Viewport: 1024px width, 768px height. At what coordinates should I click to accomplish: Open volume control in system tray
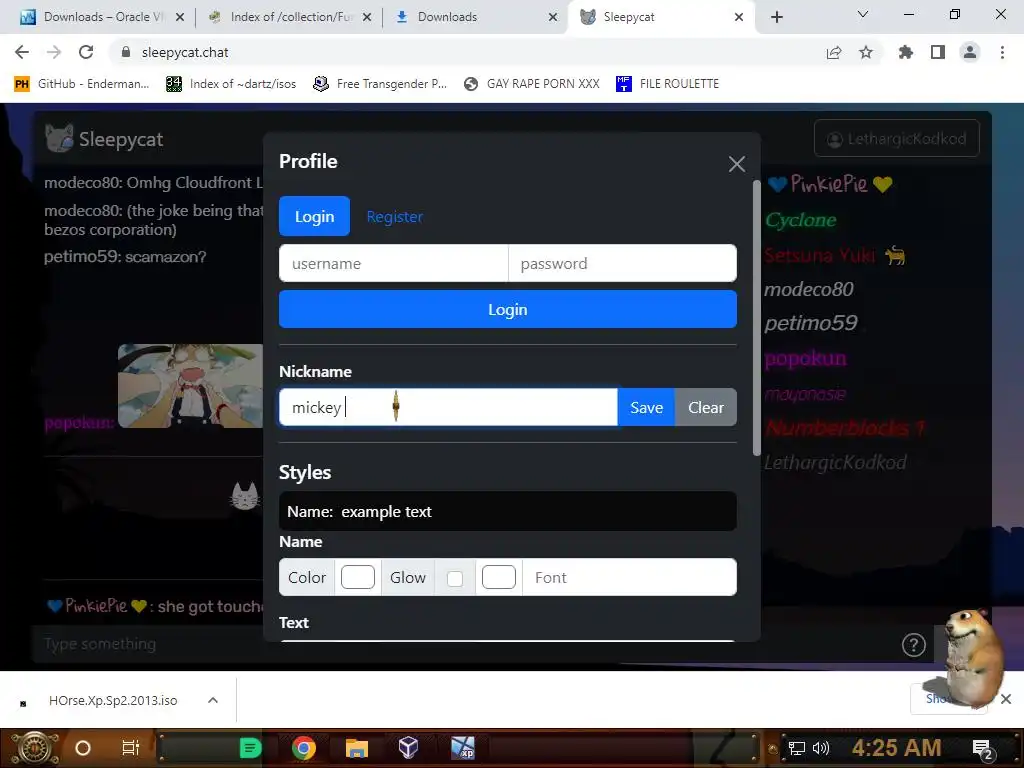[x=821, y=748]
